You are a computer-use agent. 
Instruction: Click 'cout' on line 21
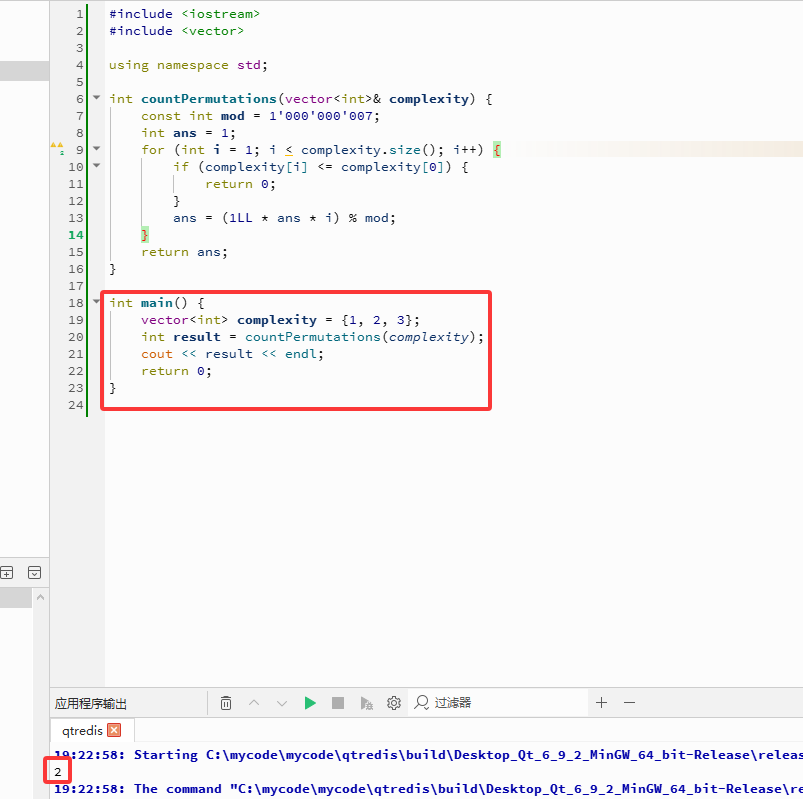[157, 354]
